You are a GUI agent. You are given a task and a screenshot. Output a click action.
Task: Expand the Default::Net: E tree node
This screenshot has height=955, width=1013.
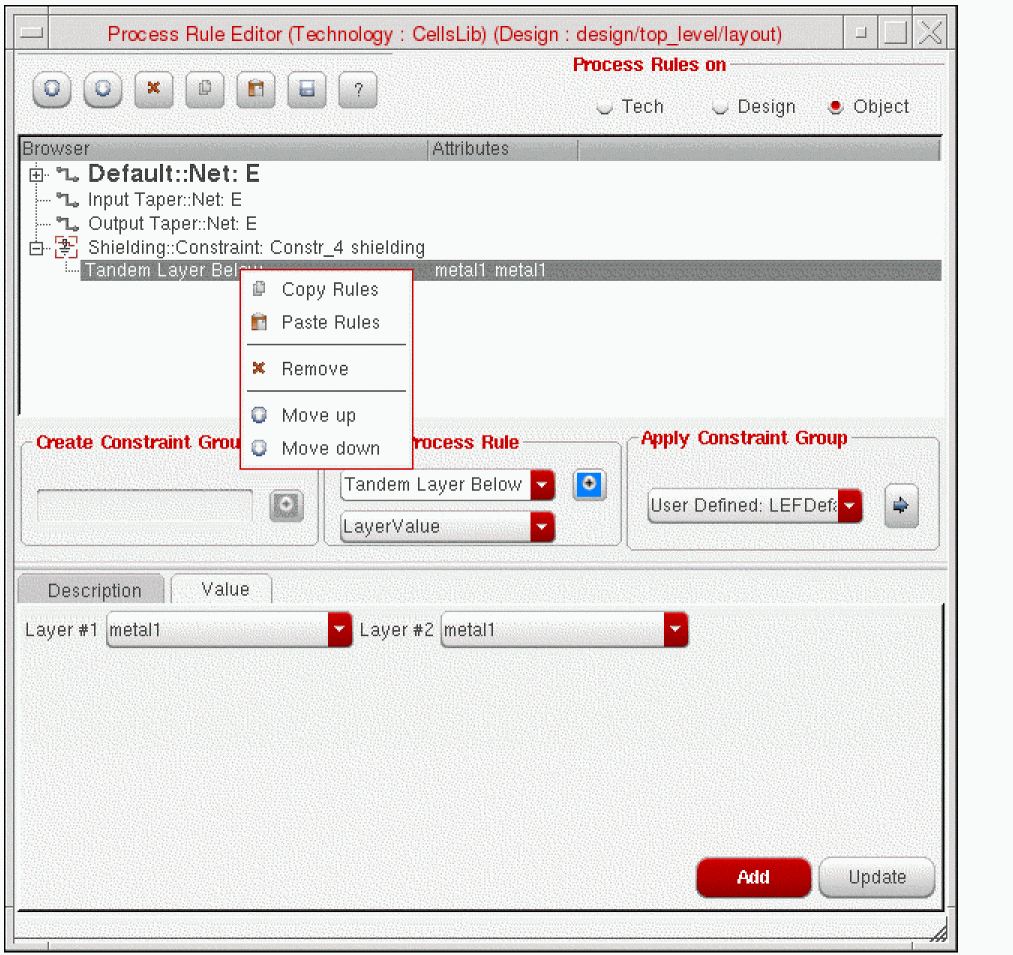pos(37,175)
